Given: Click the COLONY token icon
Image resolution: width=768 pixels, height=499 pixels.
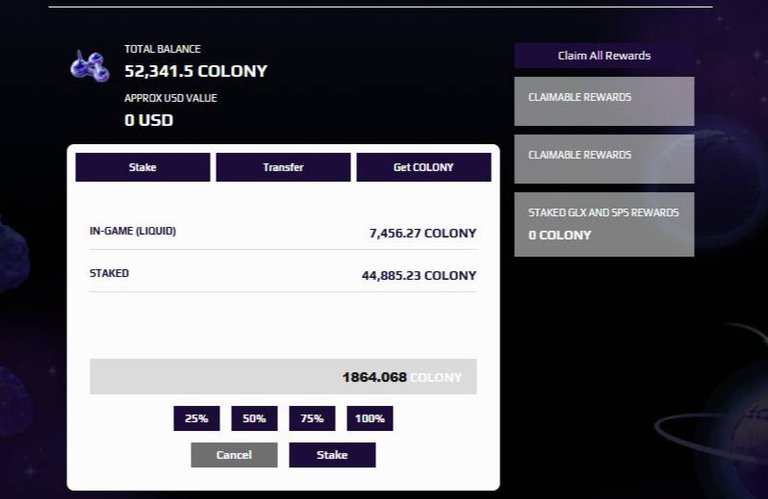Looking at the screenshot, I should 90,66.
